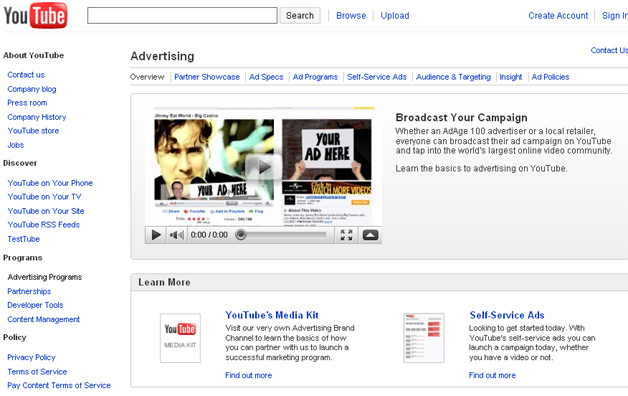Open Privacy Policy link
This screenshot has height=396, width=628.
click(x=31, y=357)
